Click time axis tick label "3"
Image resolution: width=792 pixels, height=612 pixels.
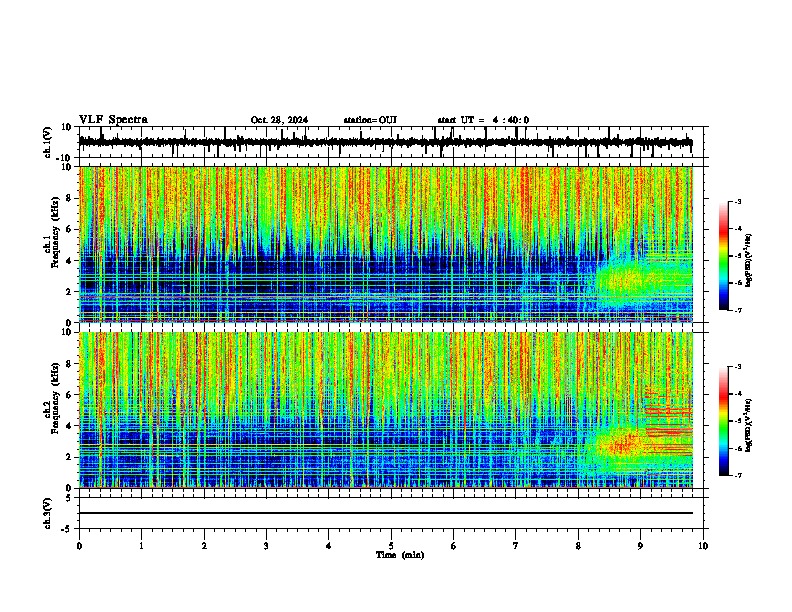click(x=266, y=546)
